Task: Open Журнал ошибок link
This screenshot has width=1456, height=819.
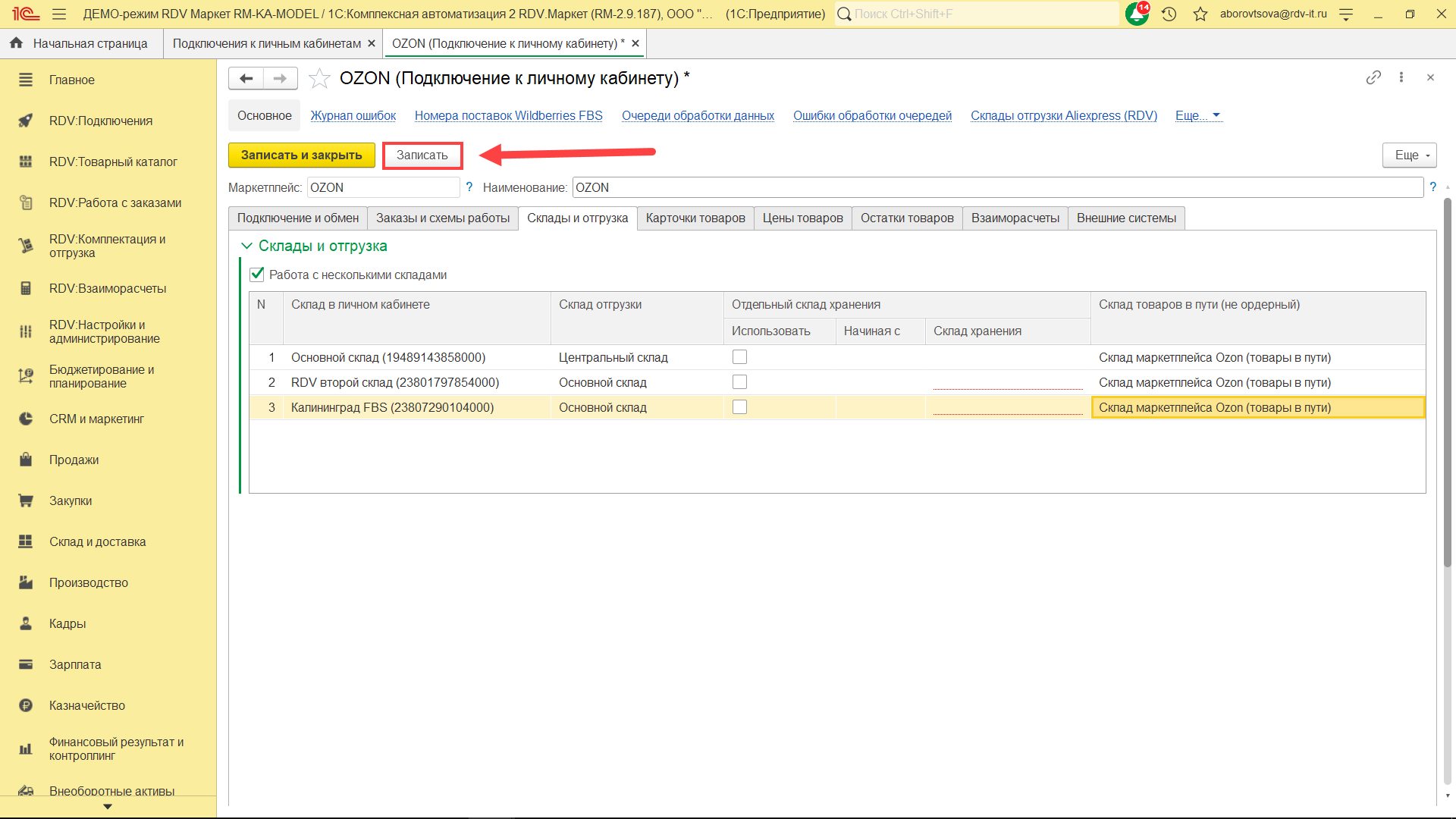Action: pos(353,115)
